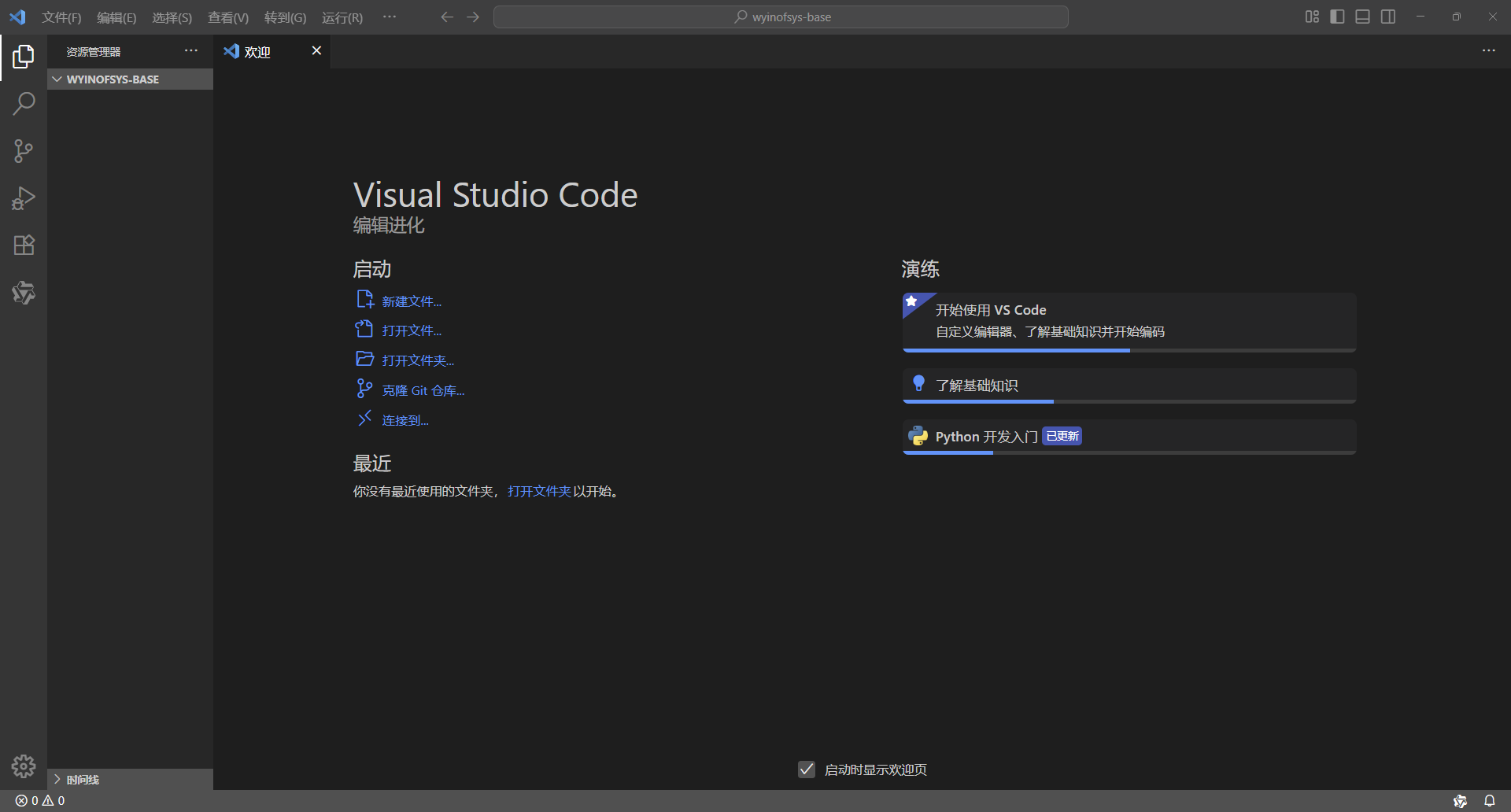Go back with the navigation arrow

(x=446, y=17)
